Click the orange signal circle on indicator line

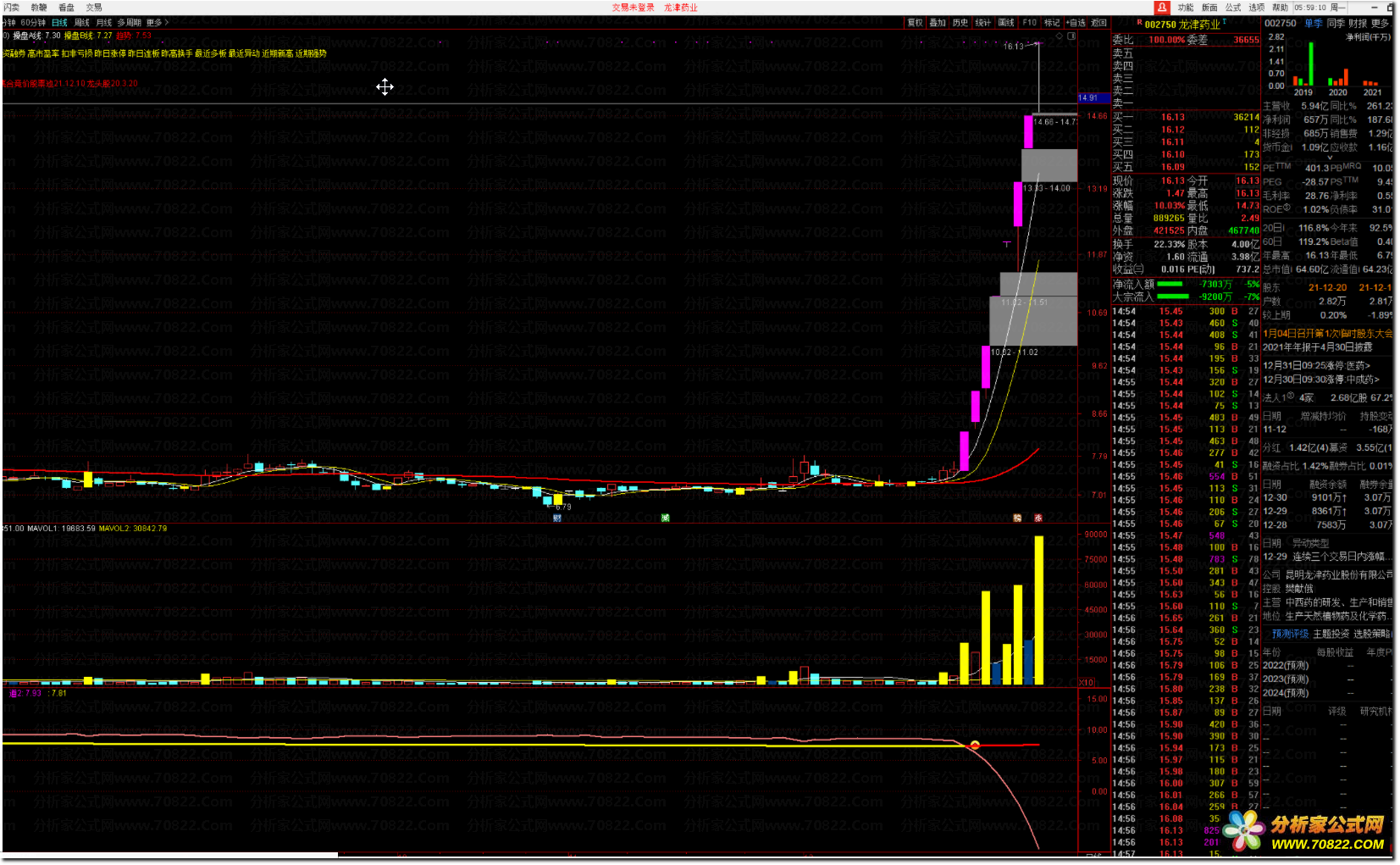pyautogui.click(x=975, y=745)
